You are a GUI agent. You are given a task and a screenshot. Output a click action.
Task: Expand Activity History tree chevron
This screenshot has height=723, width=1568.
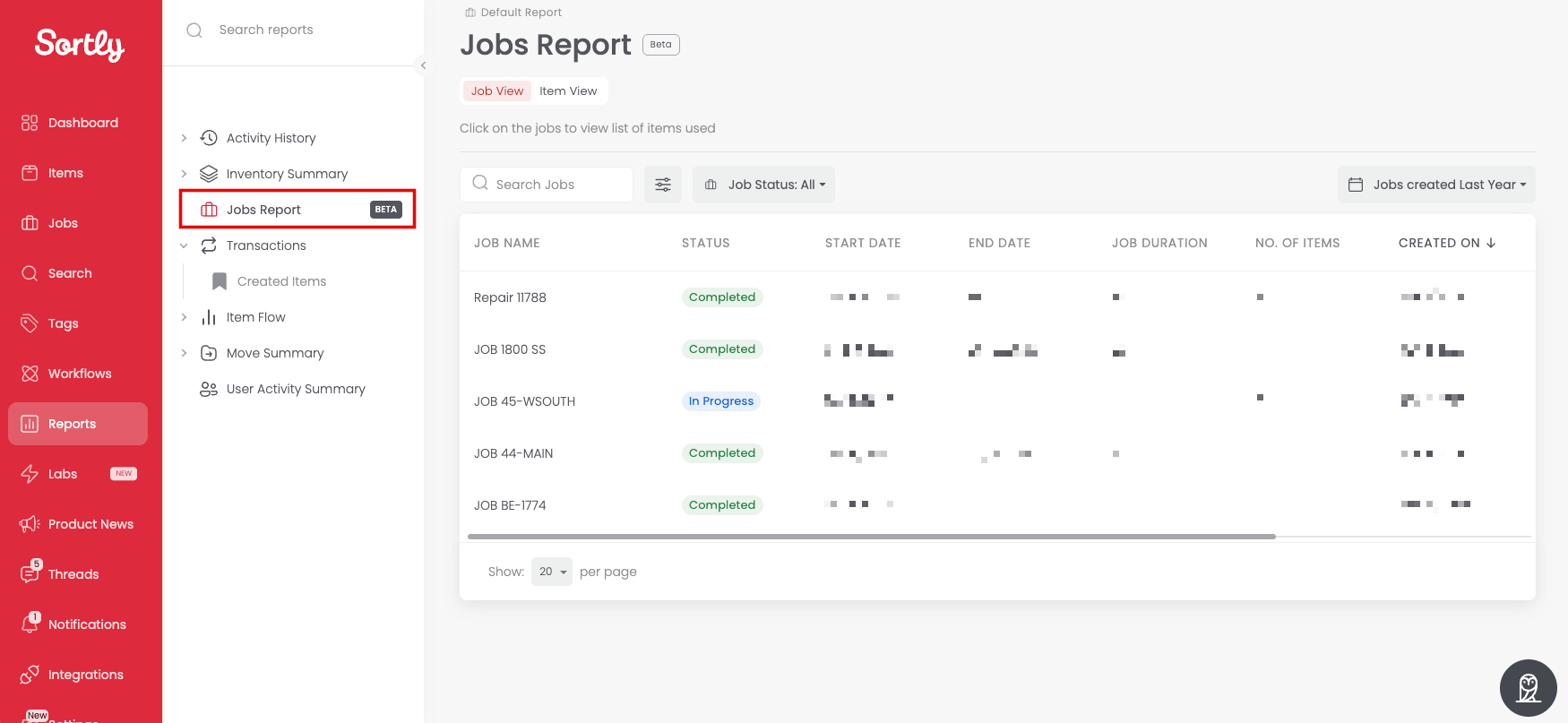click(x=184, y=138)
